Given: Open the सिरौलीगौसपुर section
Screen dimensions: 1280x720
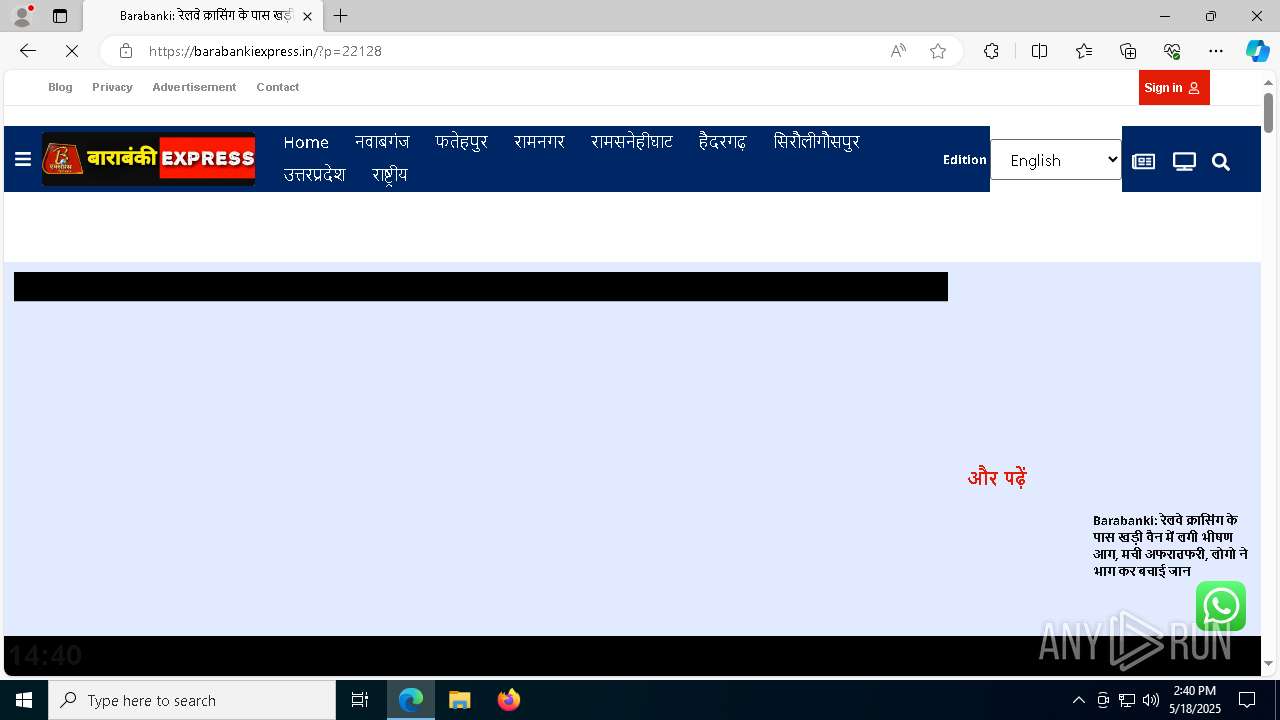Looking at the screenshot, I should click(x=816, y=142).
